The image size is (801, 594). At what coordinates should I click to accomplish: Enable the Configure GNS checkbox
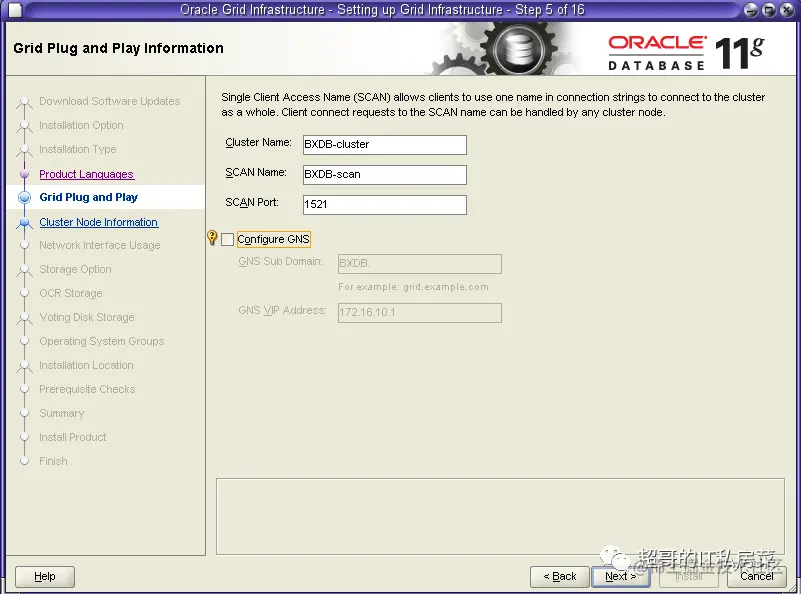click(227, 239)
